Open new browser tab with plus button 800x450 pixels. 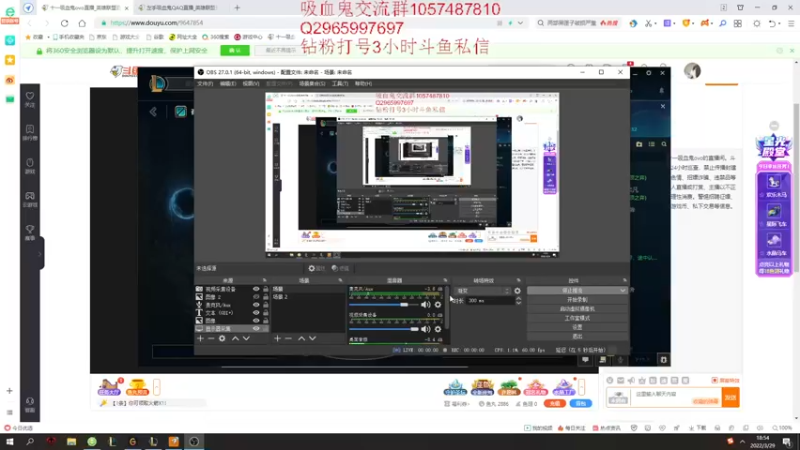[x=237, y=8]
